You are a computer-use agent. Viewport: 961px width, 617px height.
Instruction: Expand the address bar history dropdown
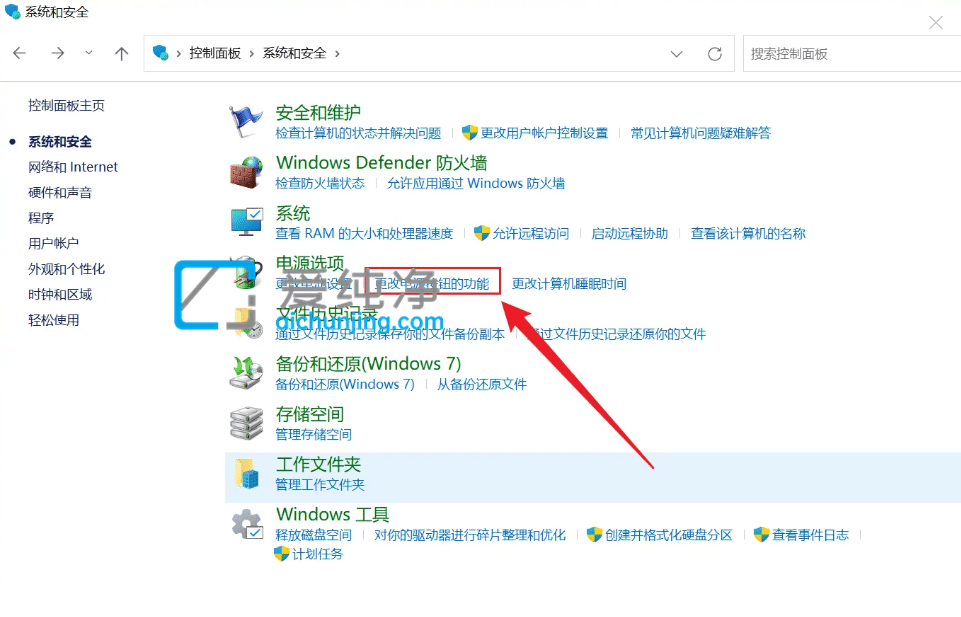[677, 54]
